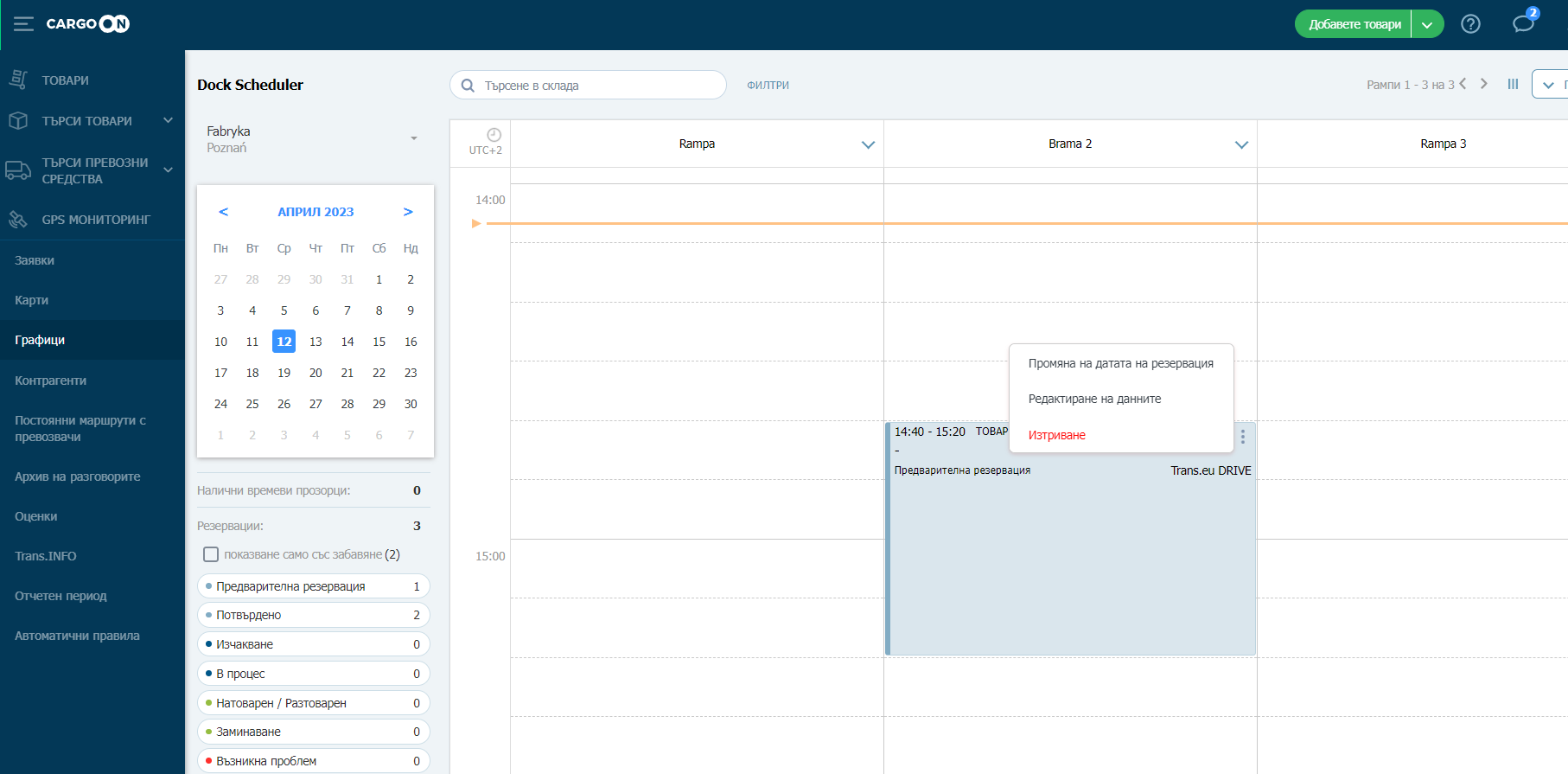Click the Rampa 3 column header
Image resolution: width=1568 pixels, height=774 pixels.
(1443, 144)
